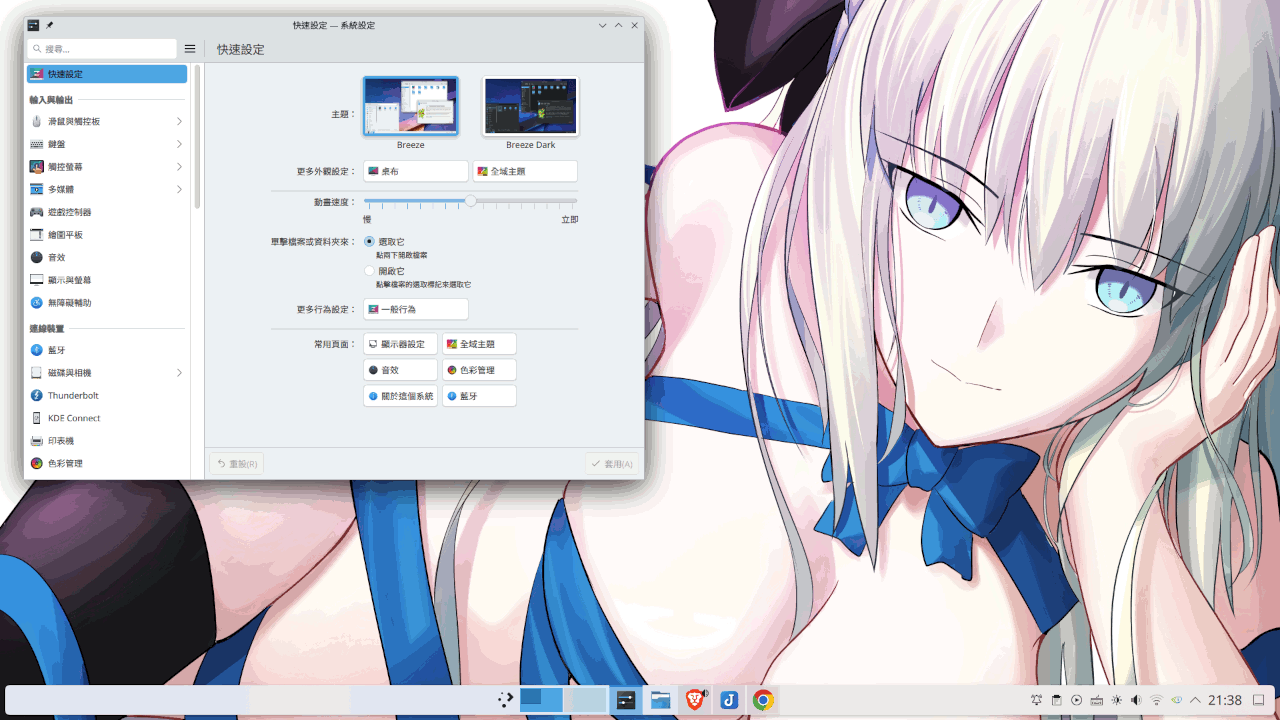Open 印表機 (printers) settings
Screen dimensions: 1280x720
(x=60, y=441)
